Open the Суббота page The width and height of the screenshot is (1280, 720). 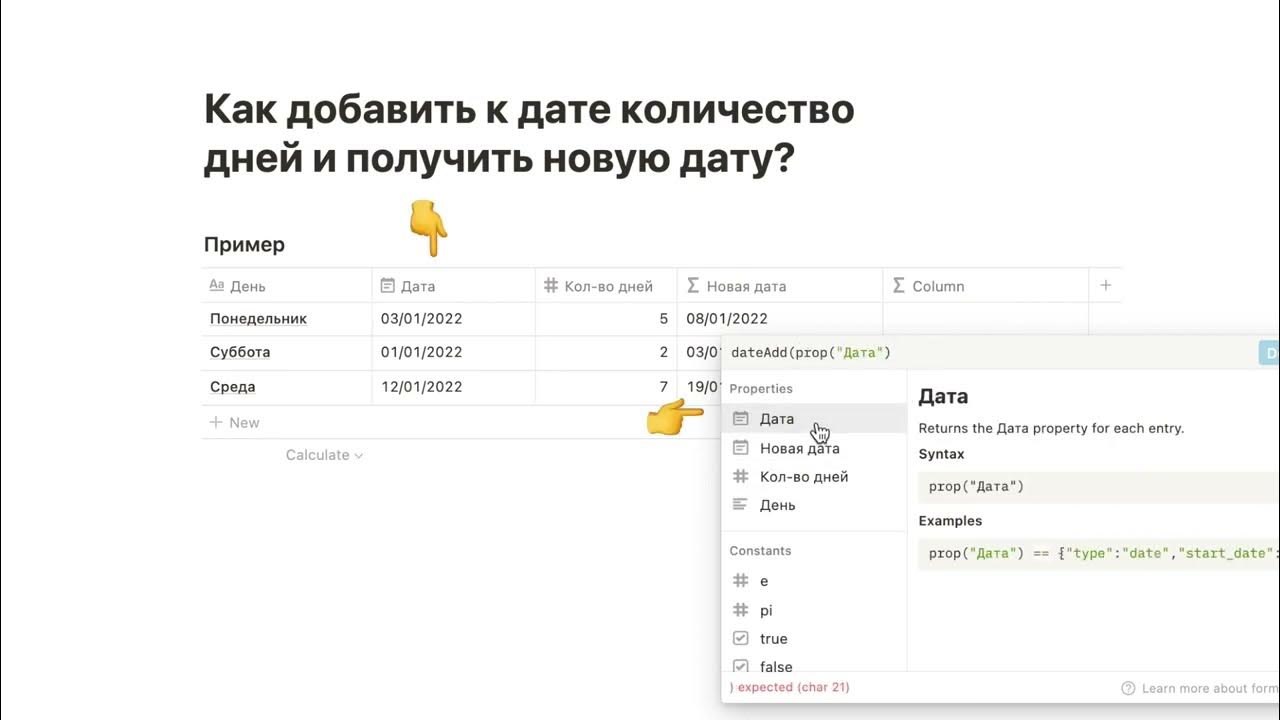pos(240,352)
